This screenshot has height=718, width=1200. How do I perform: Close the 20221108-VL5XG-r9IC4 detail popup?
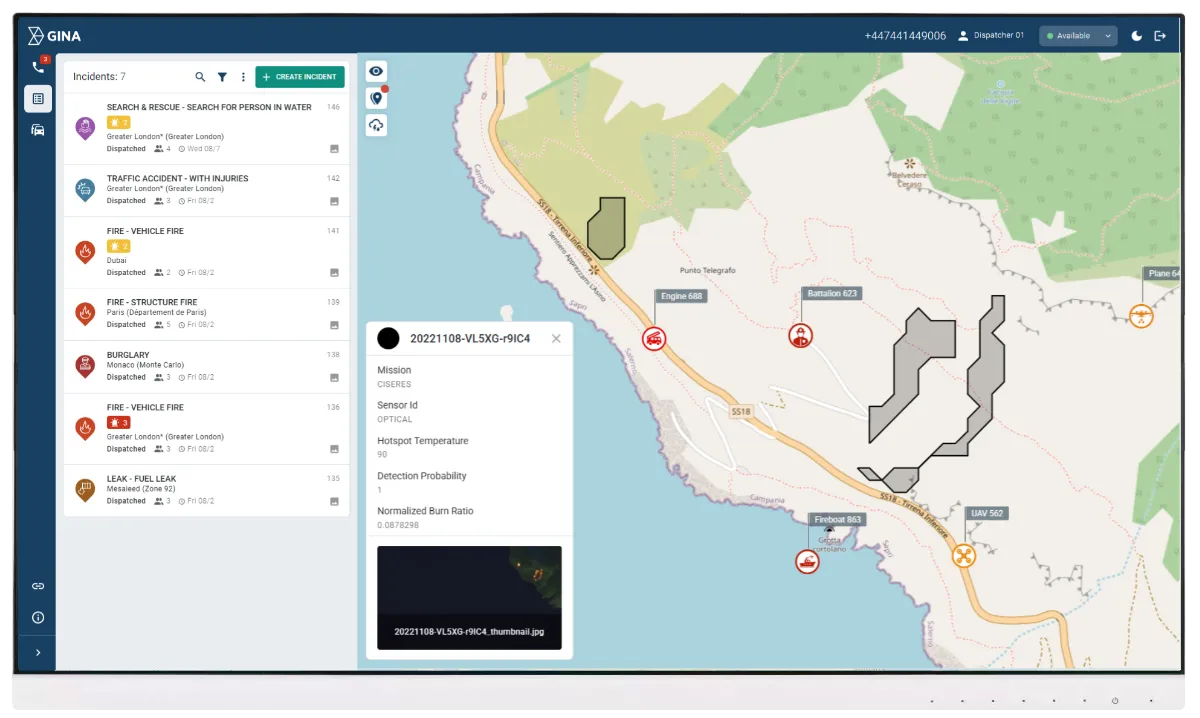click(x=556, y=338)
